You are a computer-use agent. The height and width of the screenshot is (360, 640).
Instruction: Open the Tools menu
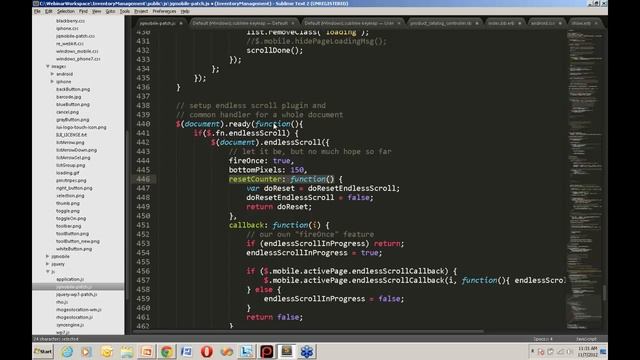click(x=124, y=11)
